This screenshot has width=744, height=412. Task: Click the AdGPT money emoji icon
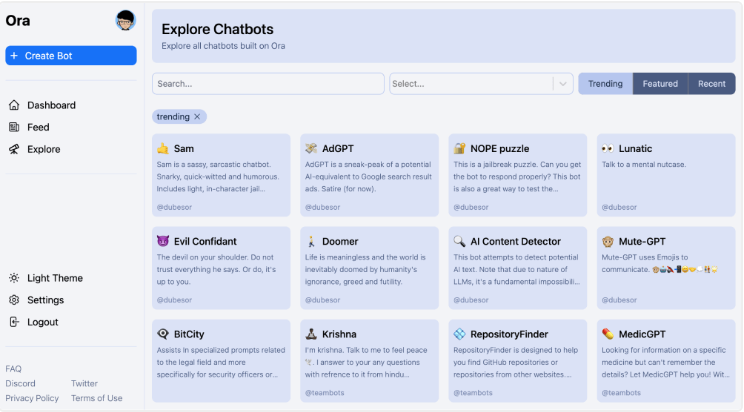click(x=311, y=149)
